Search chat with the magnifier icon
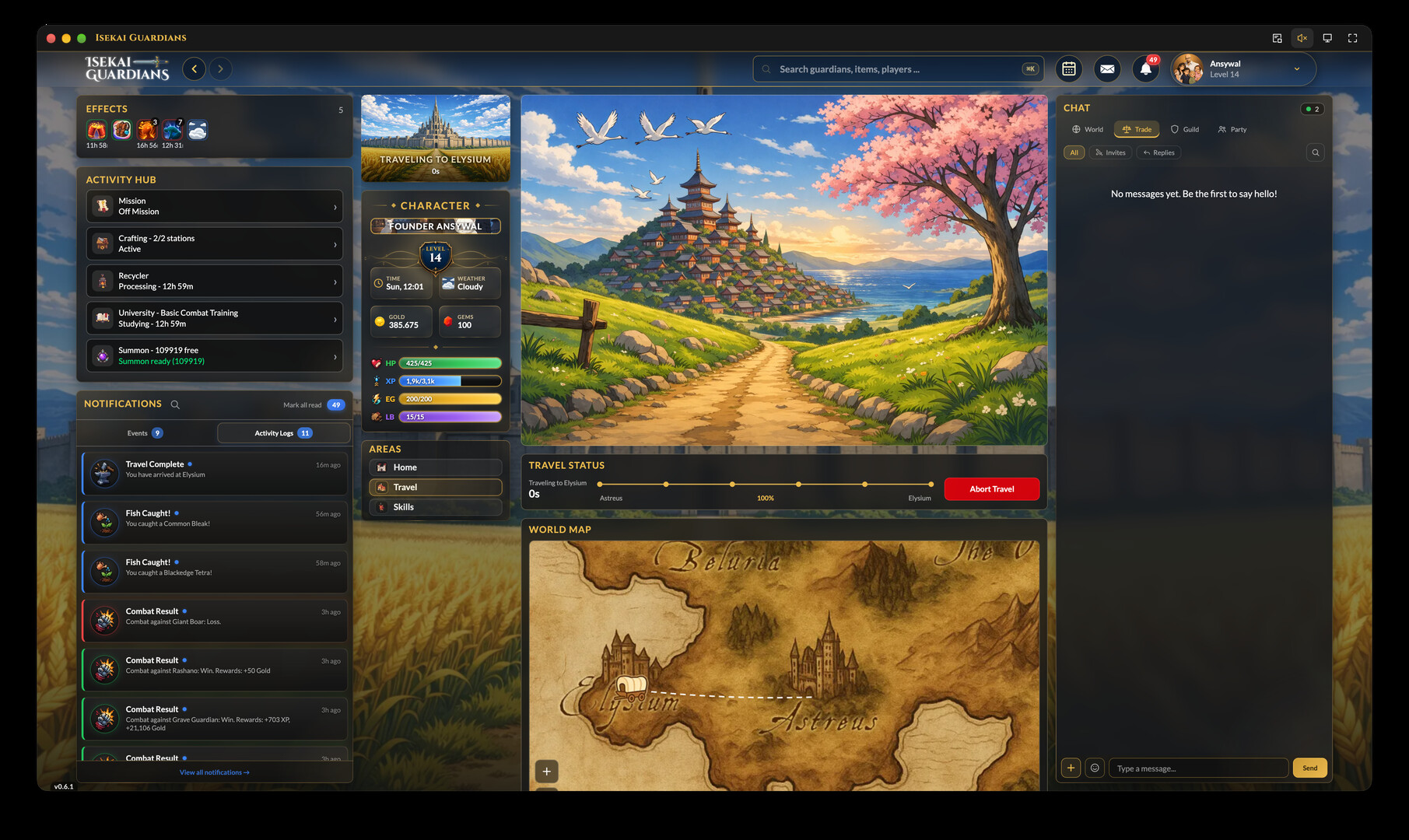The height and width of the screenshot is (840, 1409). tap(1316, 152)
